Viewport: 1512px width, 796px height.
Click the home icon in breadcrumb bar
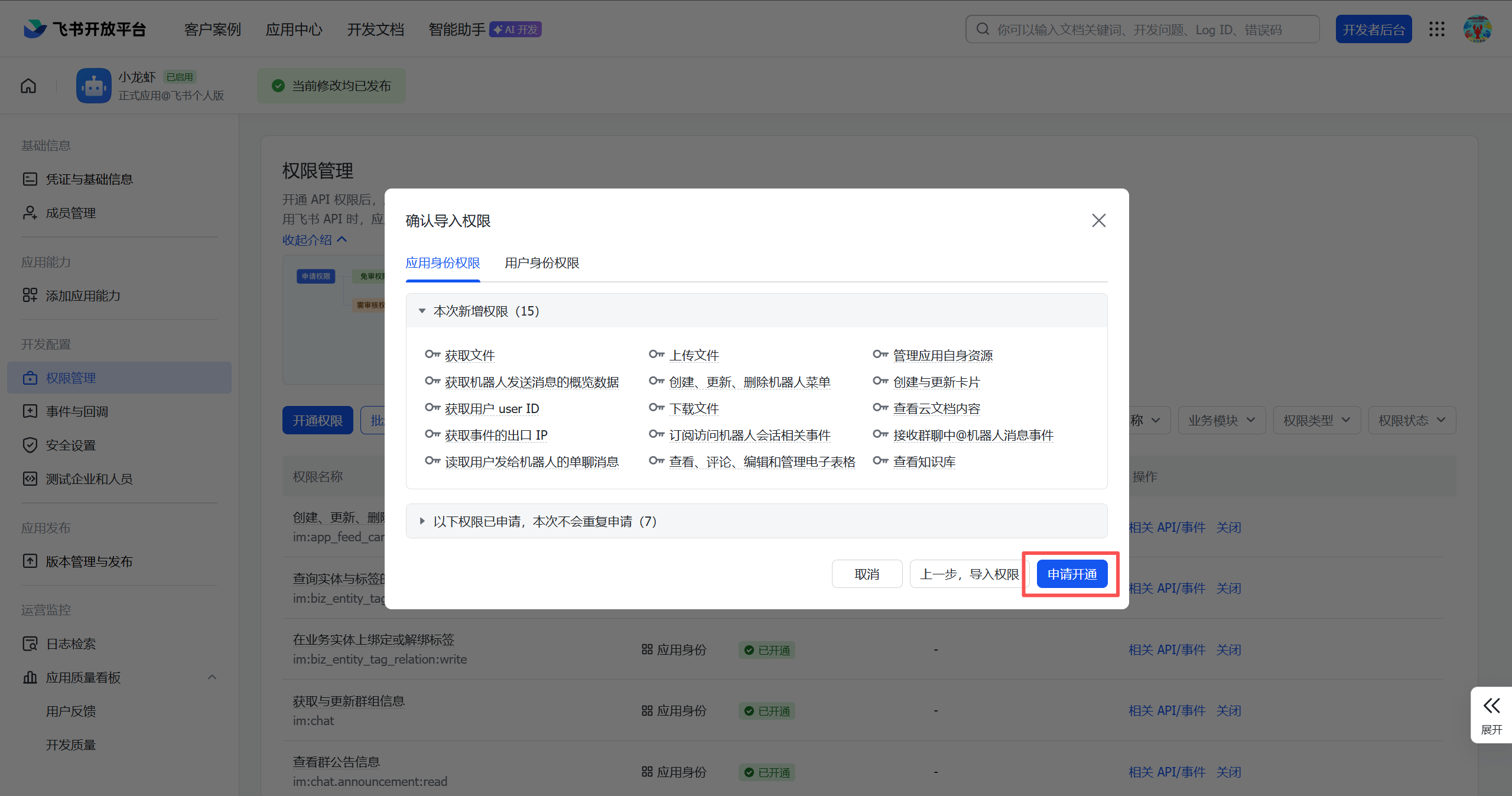[28, 86]
